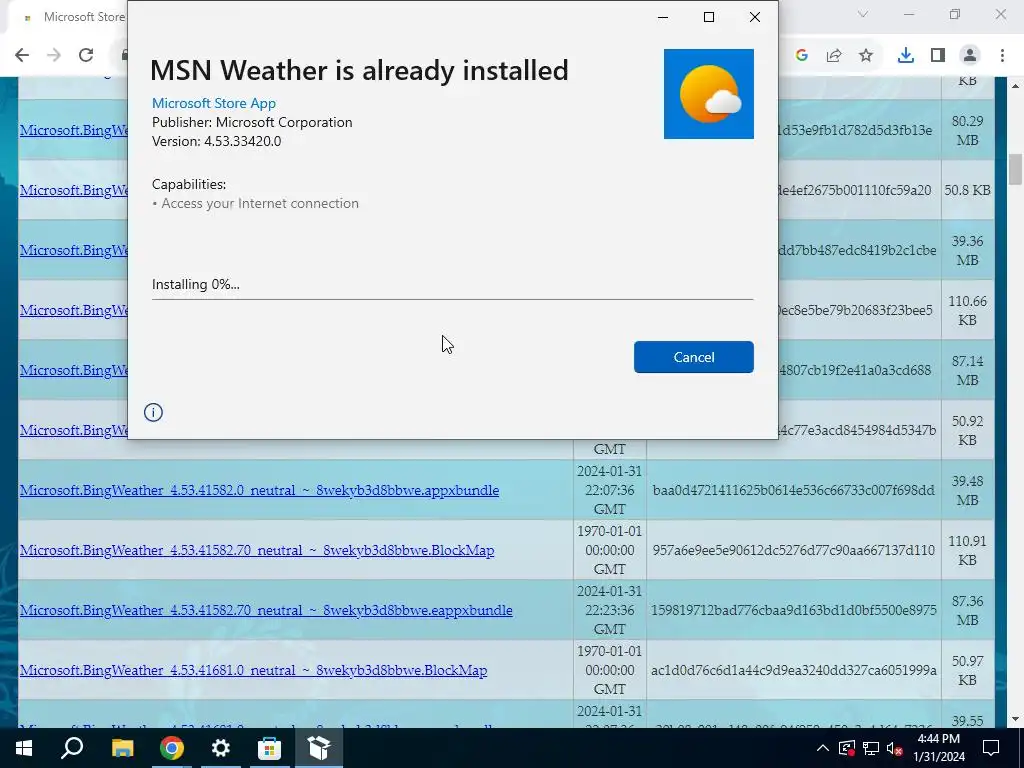
Task: Click the 50.97 KB size cell
Action: pyautogui.click(x=967, y=671)
